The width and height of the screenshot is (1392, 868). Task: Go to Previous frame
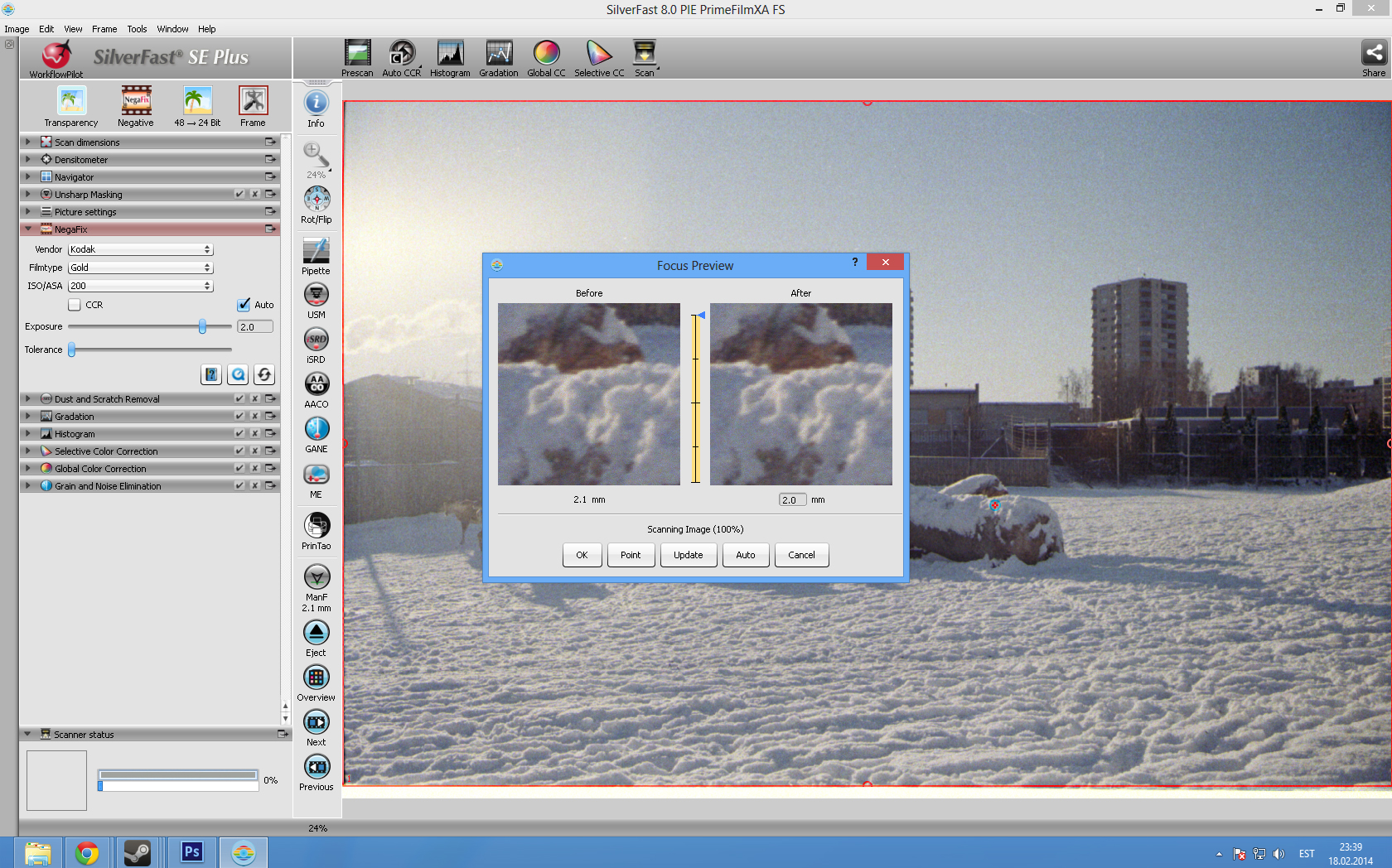click(x=317, y=767)
